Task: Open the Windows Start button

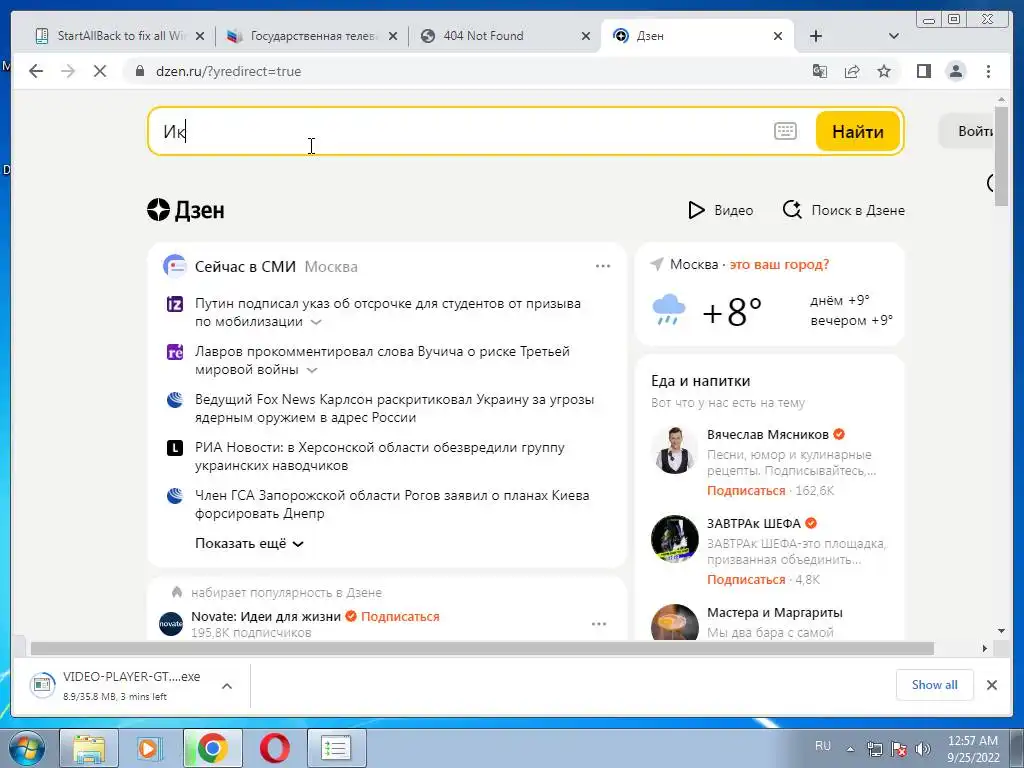Action: pos(27,748)
